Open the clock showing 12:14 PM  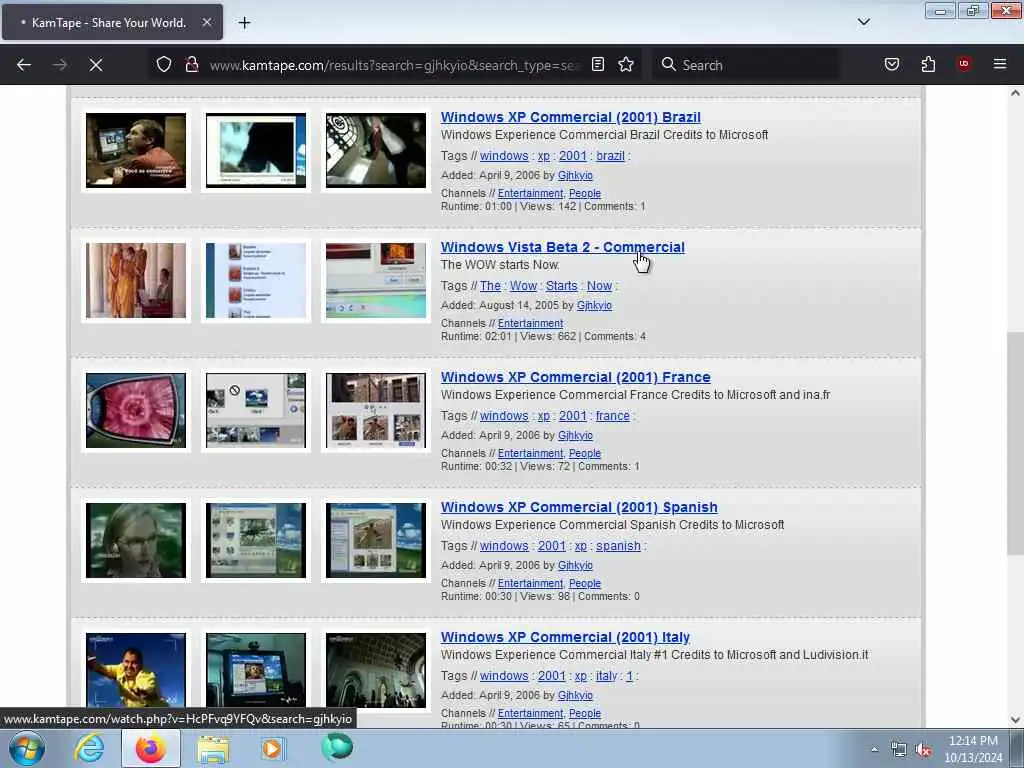pyautogui.click(x=973, y=749)
